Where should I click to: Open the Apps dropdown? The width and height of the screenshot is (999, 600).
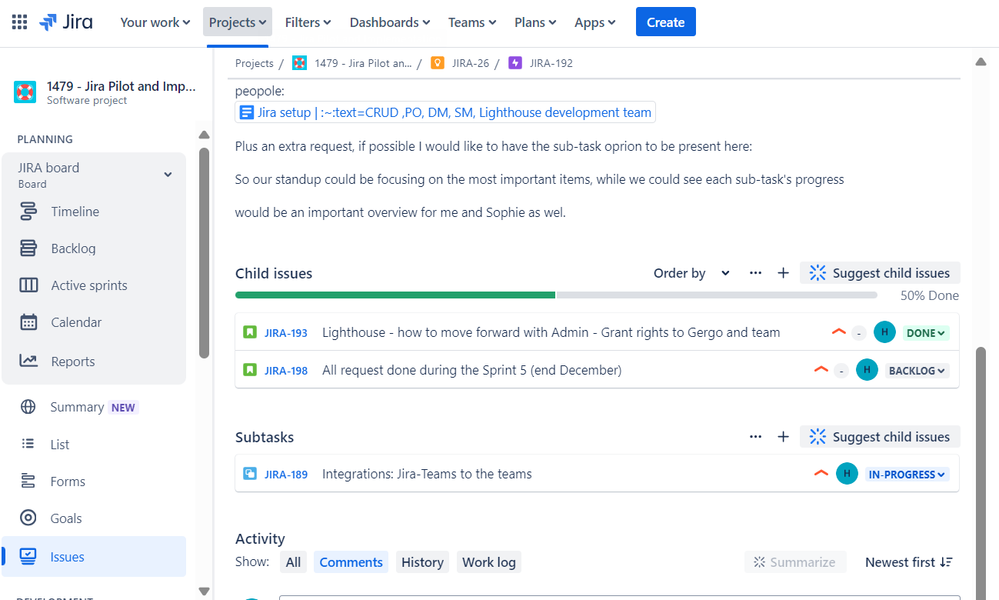tap(595, 22)
